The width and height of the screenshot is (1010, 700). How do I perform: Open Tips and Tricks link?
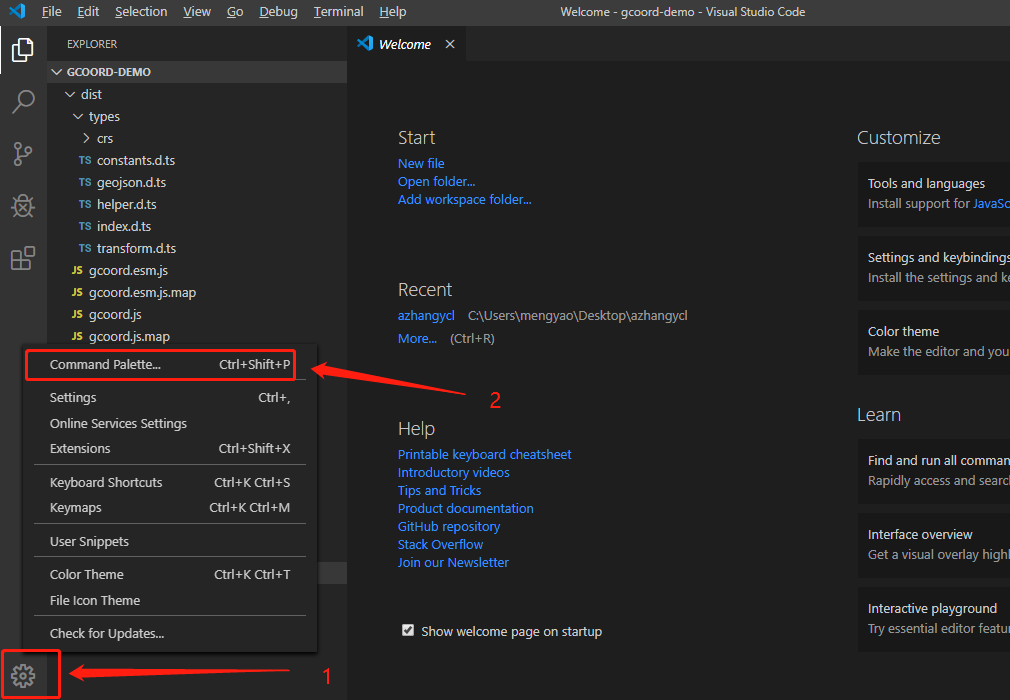coord(439,490)
